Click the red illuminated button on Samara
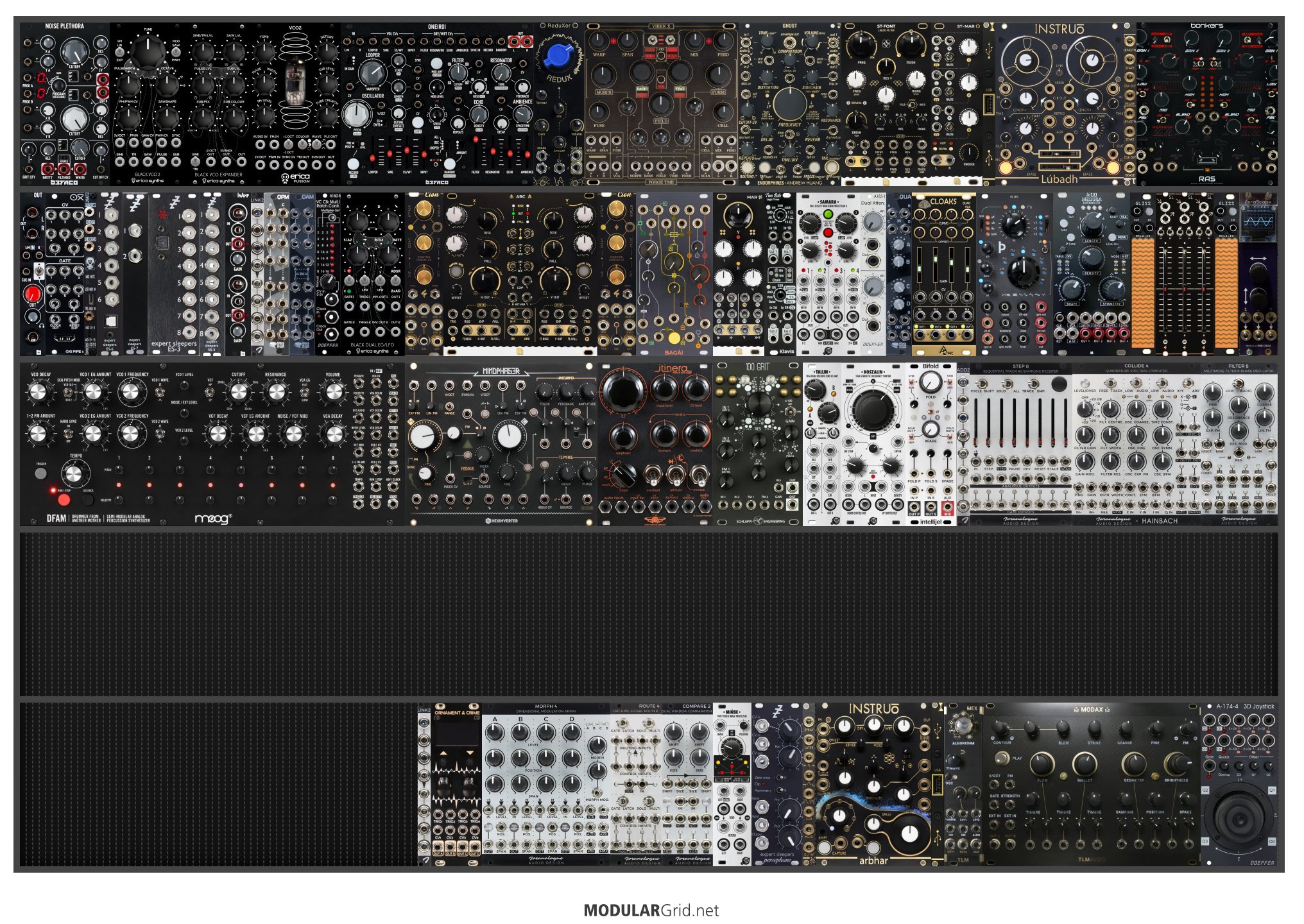Image resolution: width=1304 pixels, height=924 pixels. click(x=828, y=232)
